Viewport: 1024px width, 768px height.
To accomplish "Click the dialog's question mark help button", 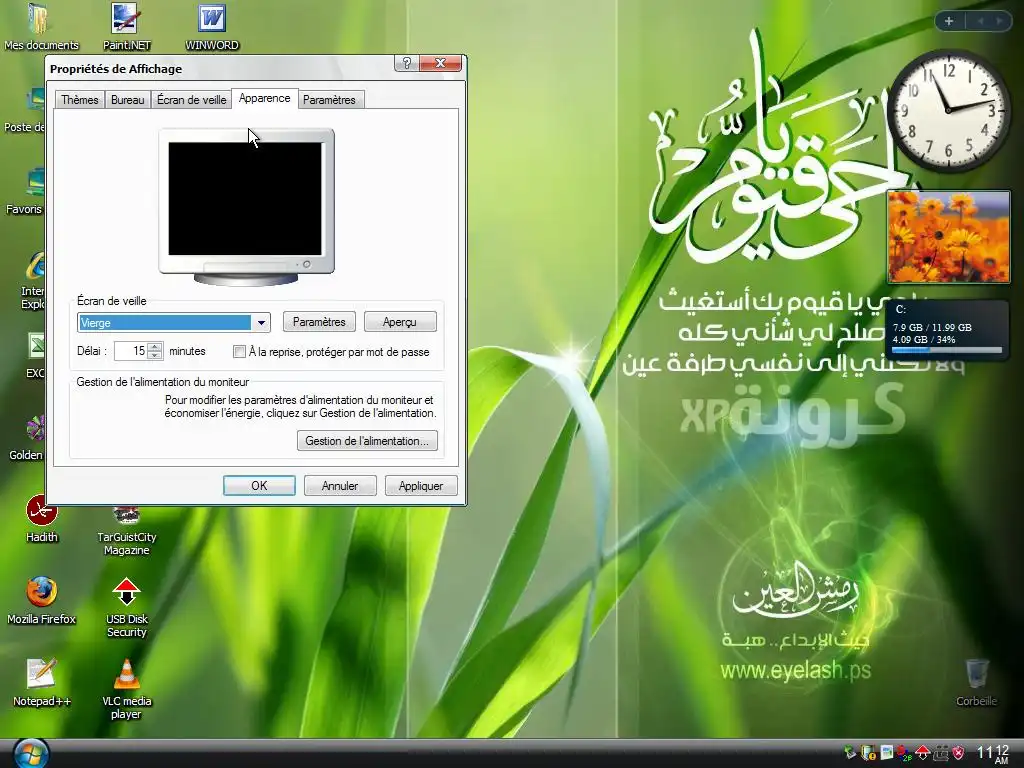I will (406, 63).
